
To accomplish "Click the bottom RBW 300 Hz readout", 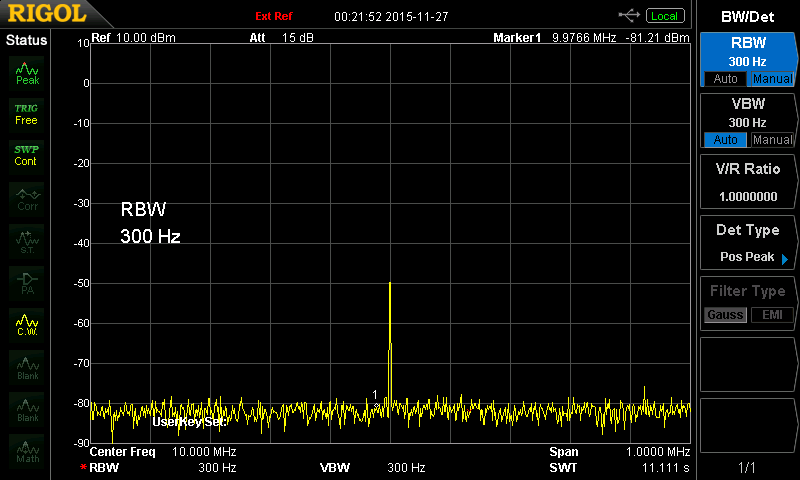I will pyautogui.click(x=156, y=468).
